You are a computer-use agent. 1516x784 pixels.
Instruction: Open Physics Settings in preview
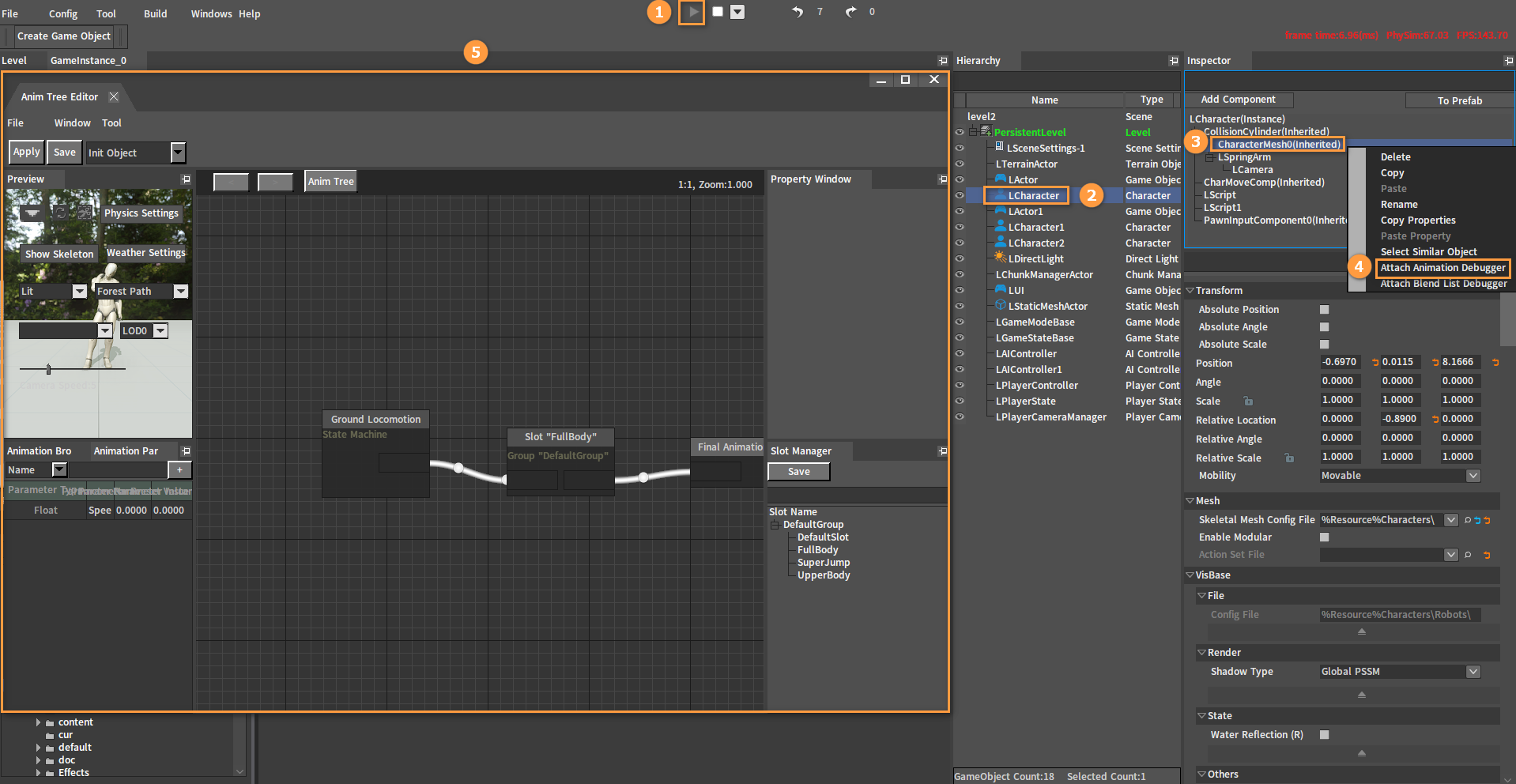pyautogui.click(x=141, y=213)
